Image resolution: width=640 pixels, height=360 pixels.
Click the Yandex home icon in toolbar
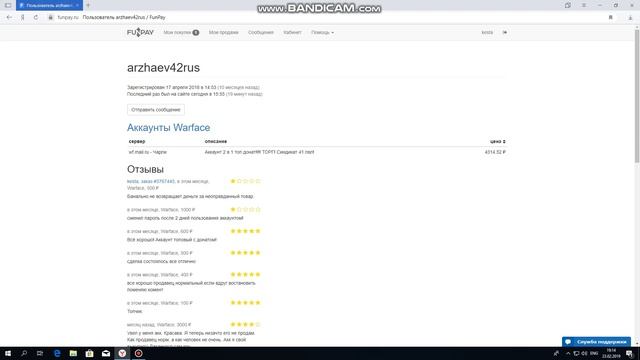pos(22,17)
